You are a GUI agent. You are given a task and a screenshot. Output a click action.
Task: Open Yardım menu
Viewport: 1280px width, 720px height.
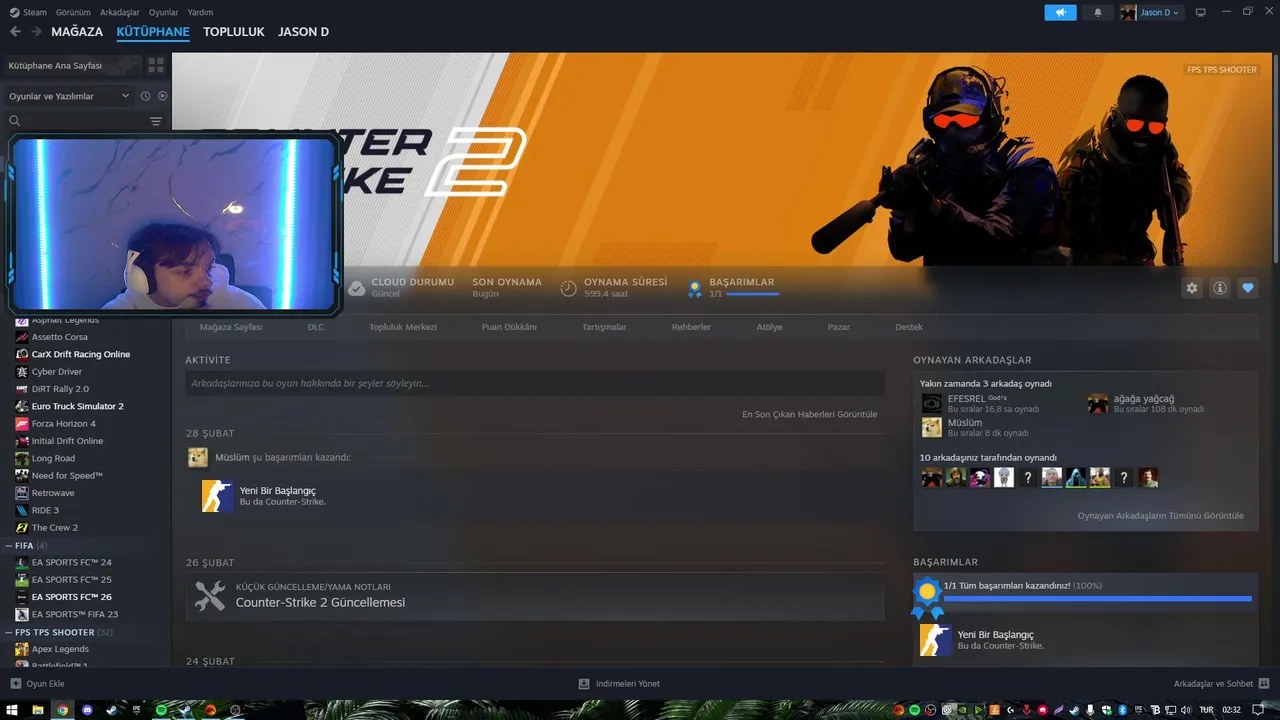point(200,13)
